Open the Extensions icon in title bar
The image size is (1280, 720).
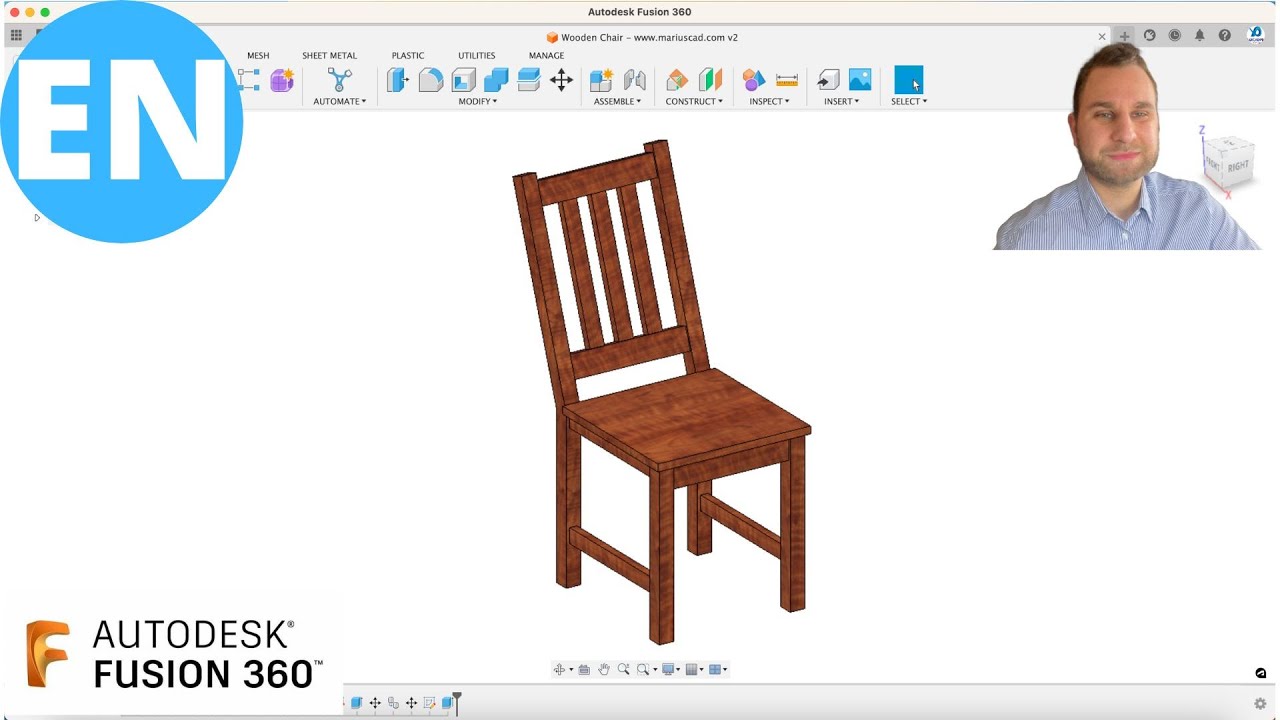tap(1150, 35)
